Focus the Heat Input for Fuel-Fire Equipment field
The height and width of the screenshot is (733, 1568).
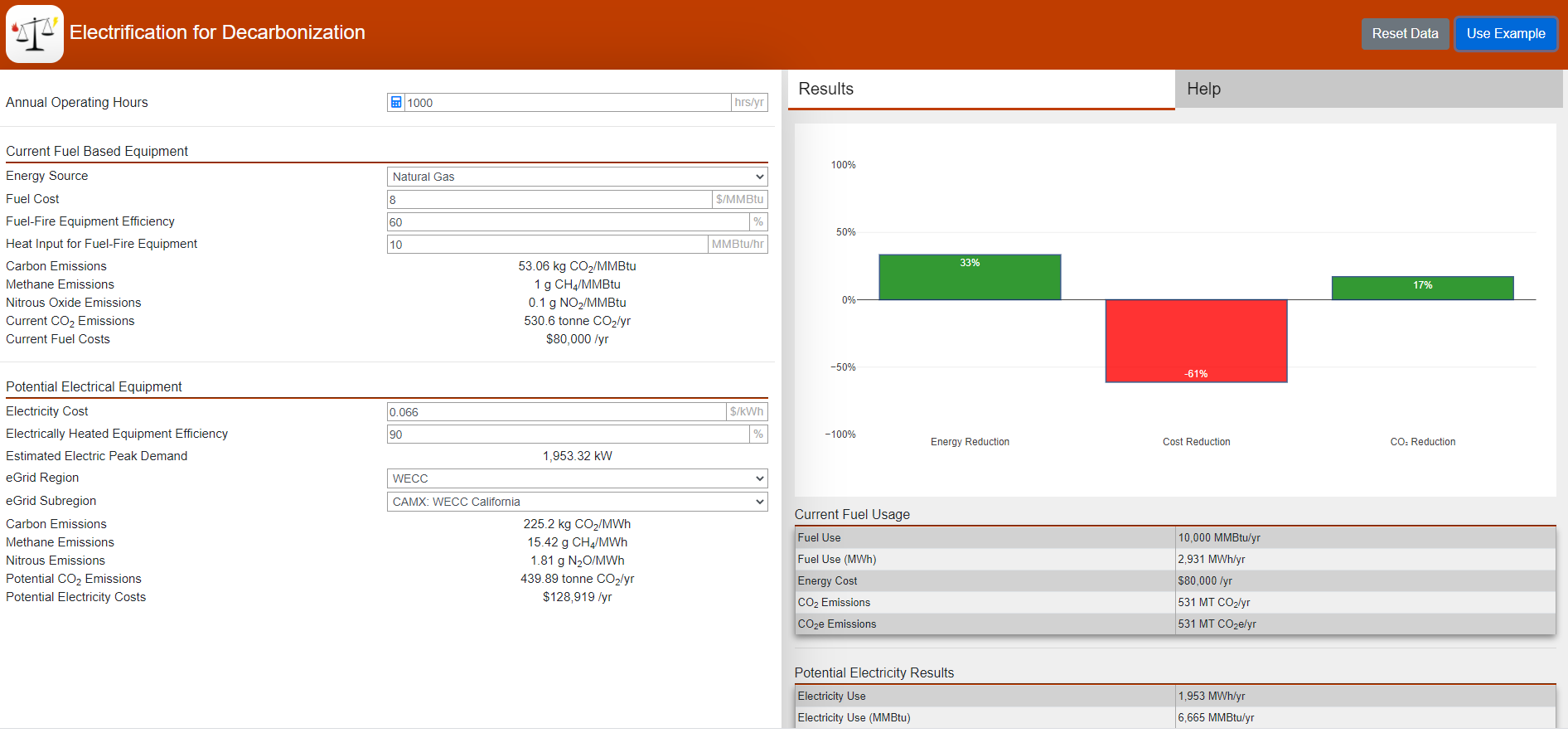click(x=547, y=244)
